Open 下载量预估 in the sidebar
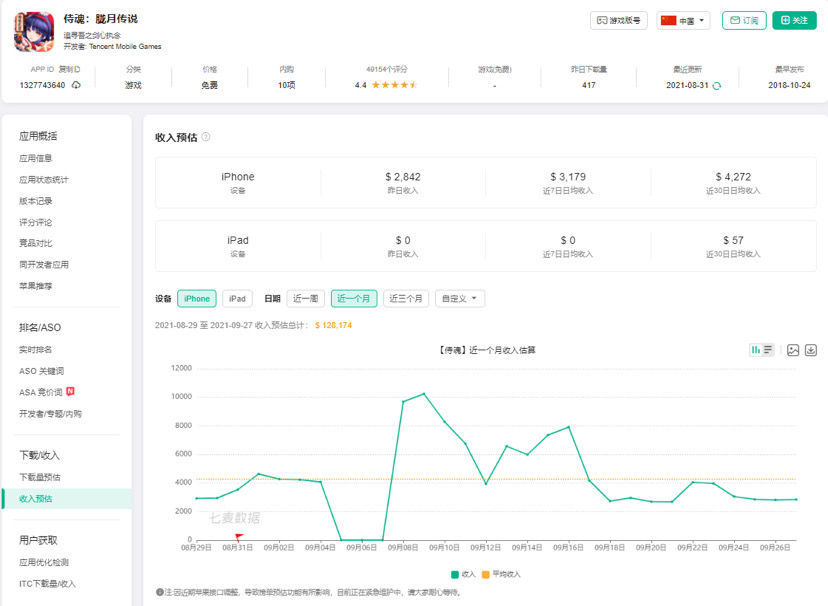The height and width of the screenshot is (606, 828). coord(40,477)
